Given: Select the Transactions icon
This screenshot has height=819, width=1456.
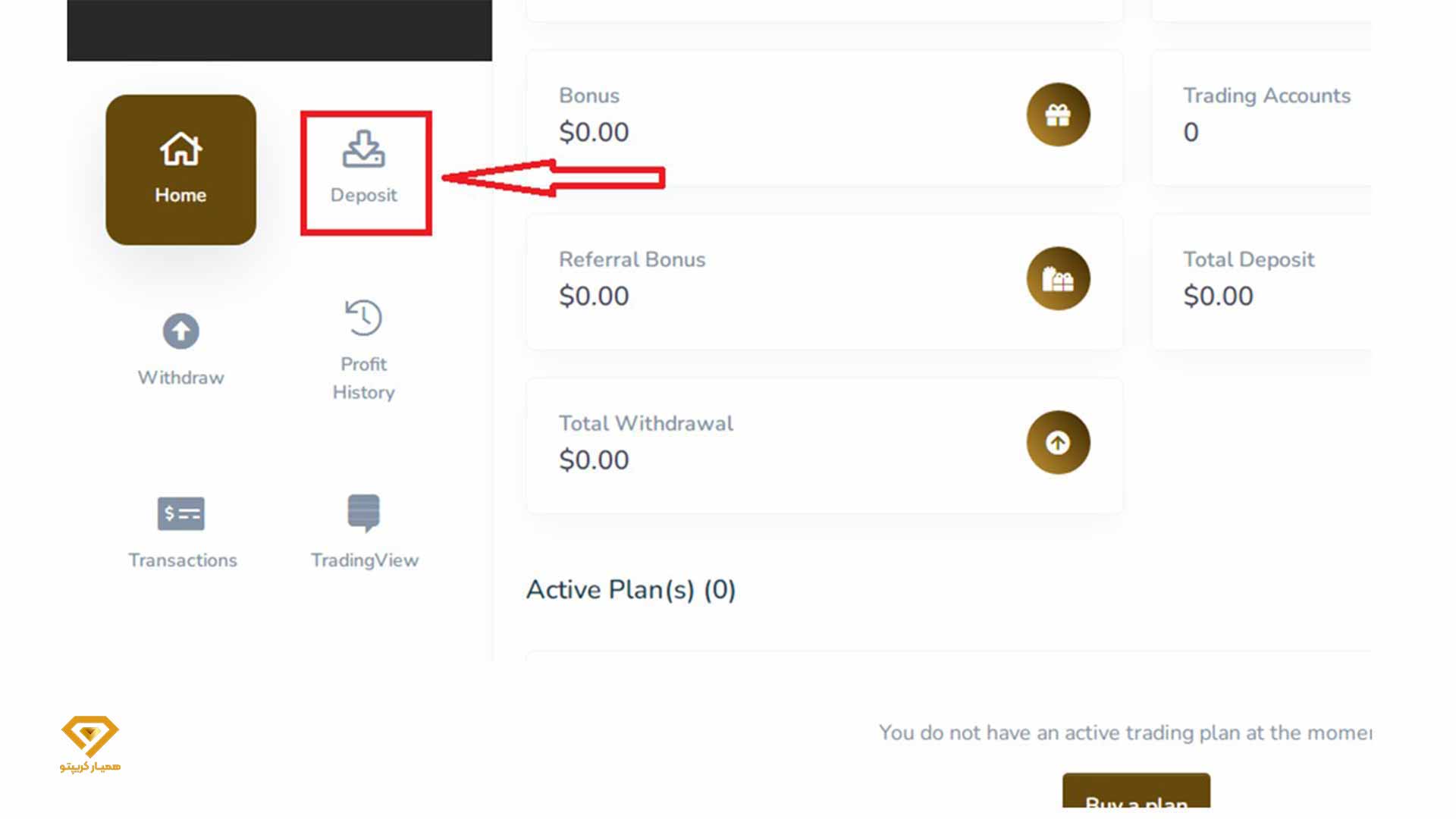Looking at the screenshot, I should pyautogui.click(x=180, y=514).
